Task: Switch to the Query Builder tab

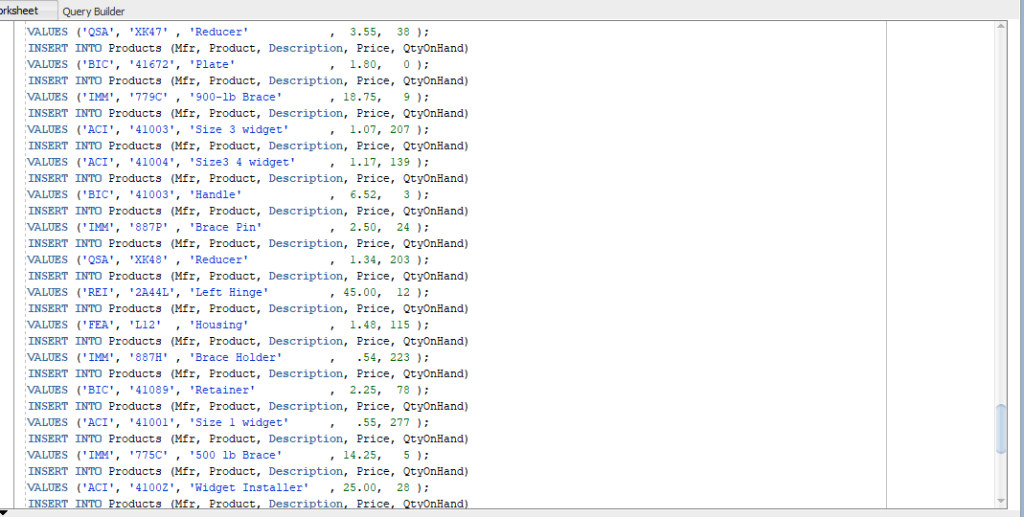Action: click(x=93, y=11)
